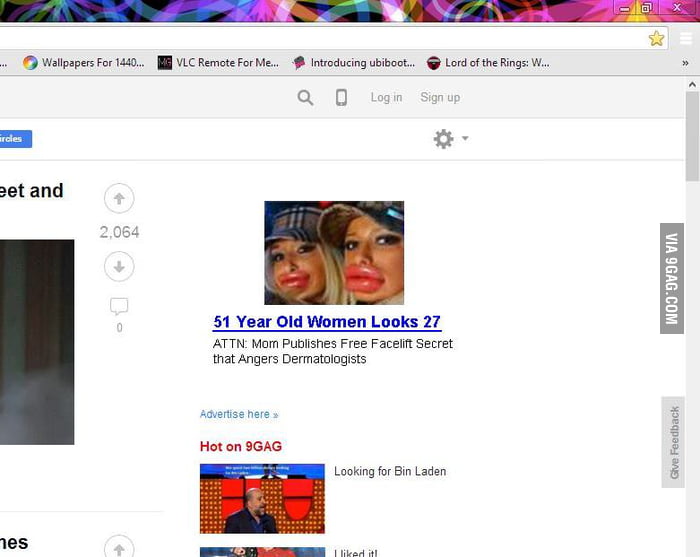Open the 51 Year Old Women ad link
The image size is (700, 557).
(327, 322)
